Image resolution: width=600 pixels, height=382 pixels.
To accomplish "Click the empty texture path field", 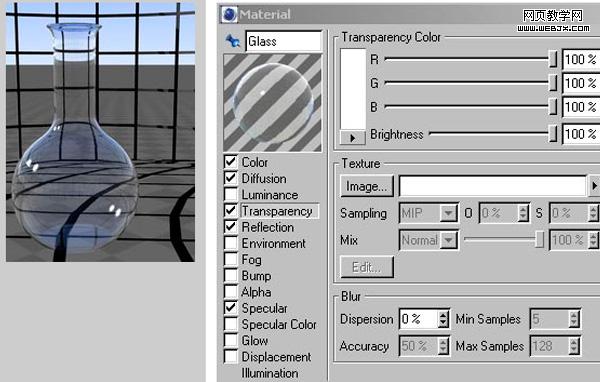I will (493, 186).
